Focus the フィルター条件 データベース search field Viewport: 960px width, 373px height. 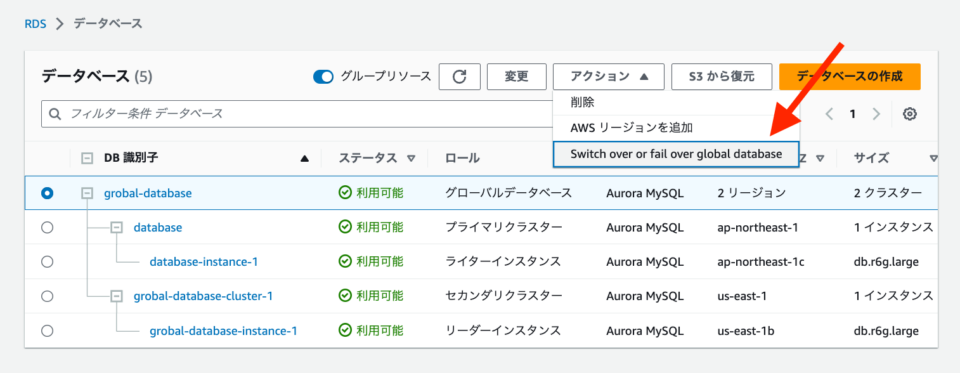pos(297,114)
